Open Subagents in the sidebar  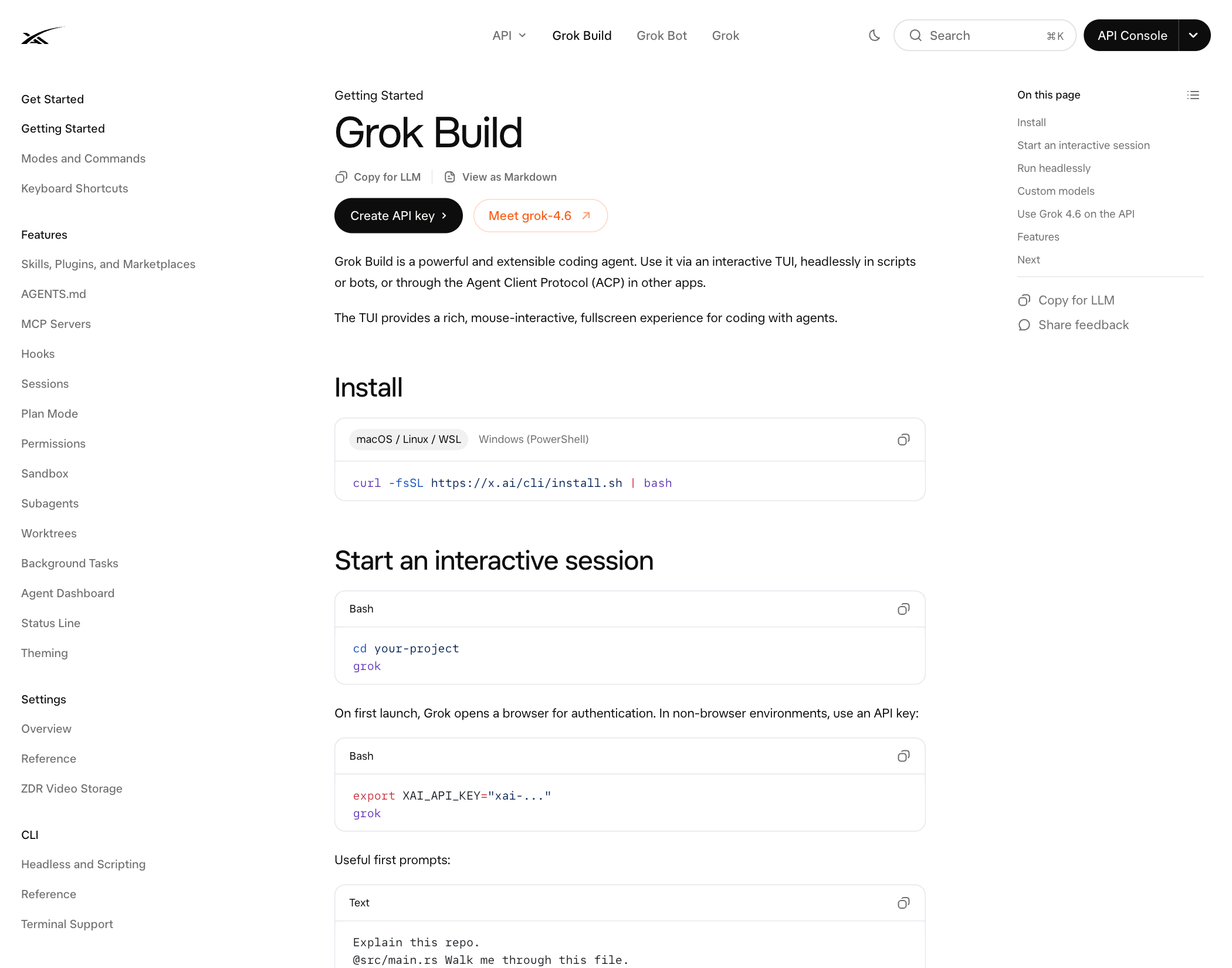coord(50,503)
